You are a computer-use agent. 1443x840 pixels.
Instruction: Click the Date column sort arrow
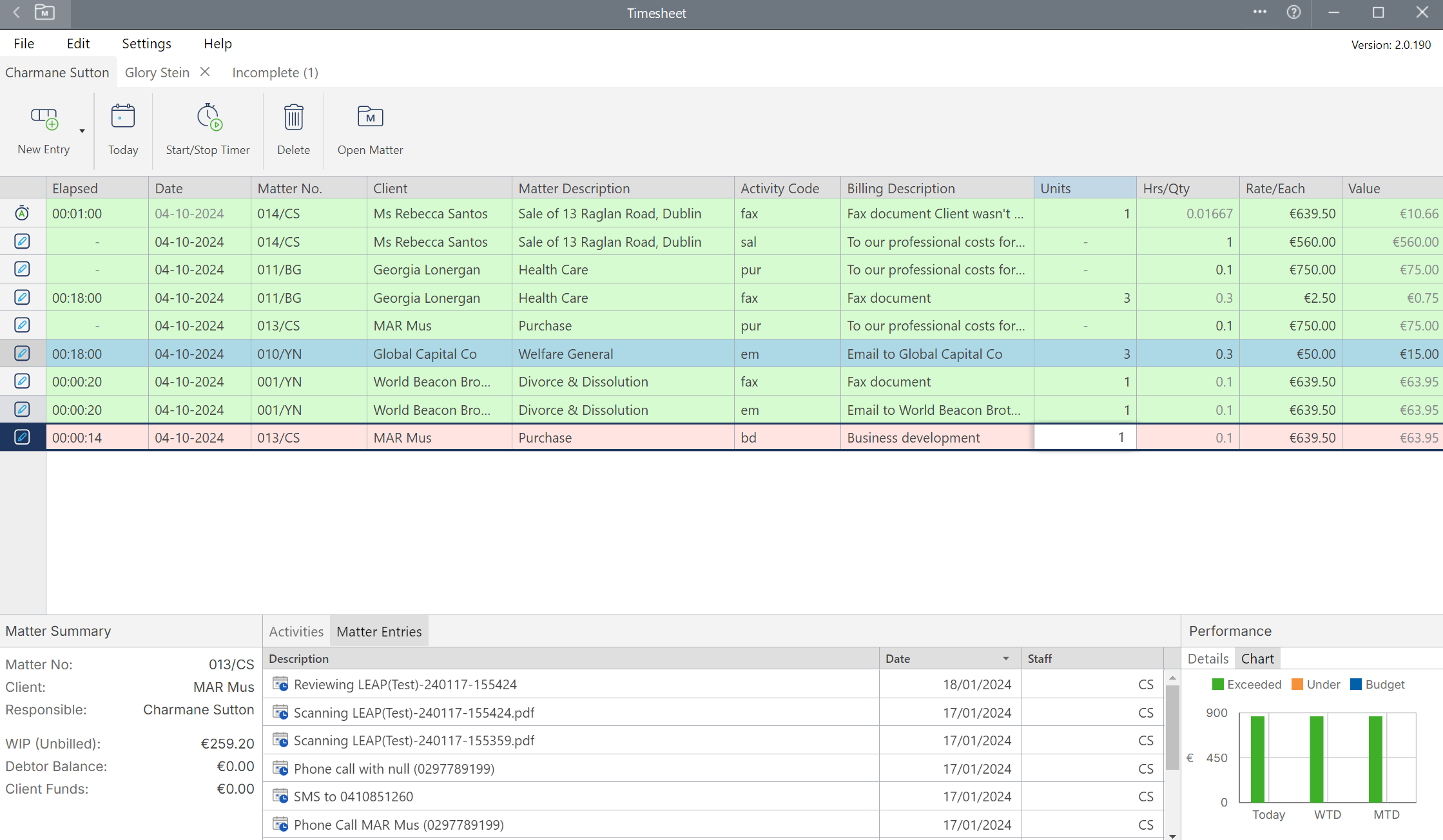[1005, 658]
